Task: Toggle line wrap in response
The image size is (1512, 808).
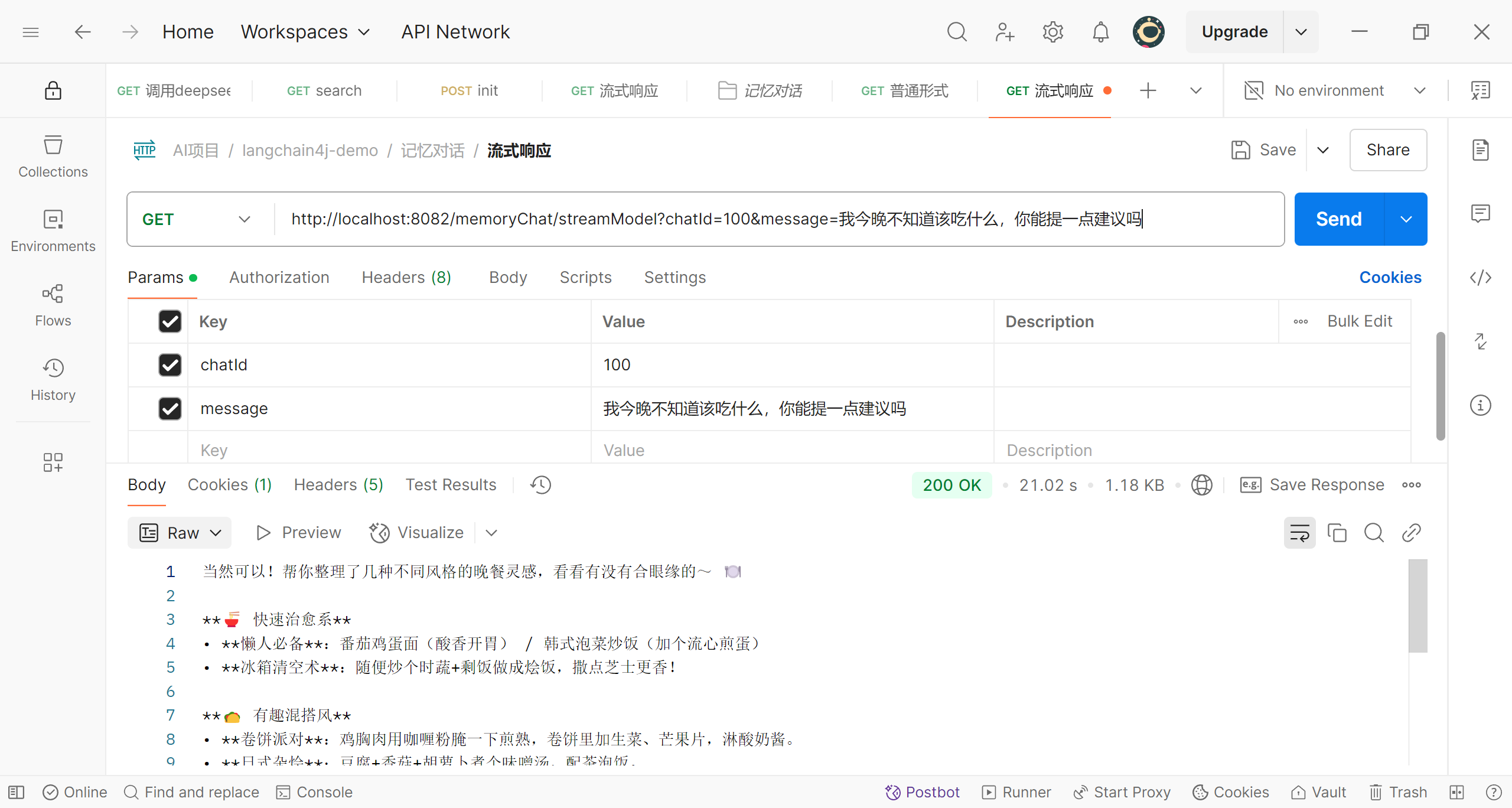Action: coord(1299,533)
